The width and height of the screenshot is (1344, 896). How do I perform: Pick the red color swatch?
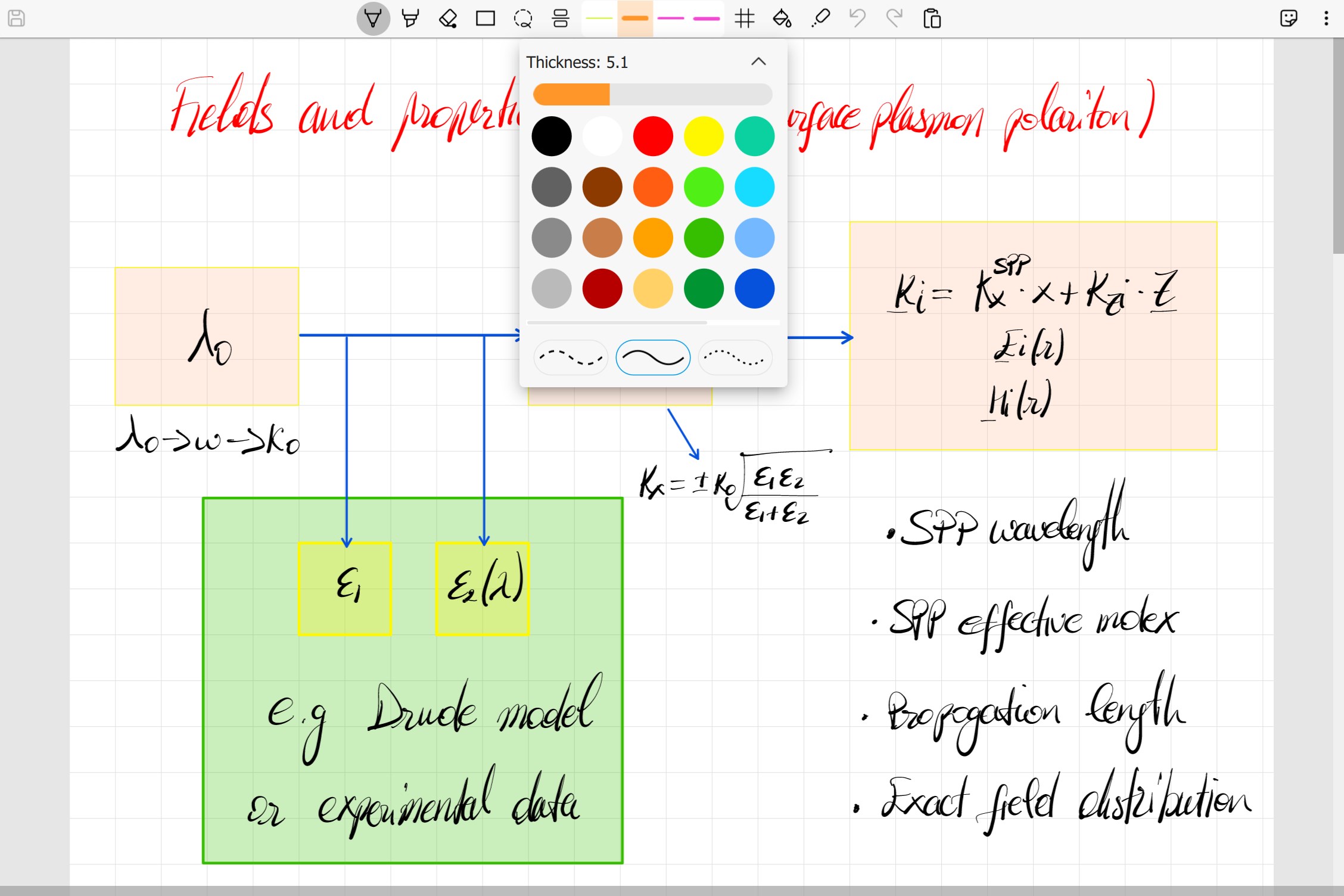(x=653, y=135)
